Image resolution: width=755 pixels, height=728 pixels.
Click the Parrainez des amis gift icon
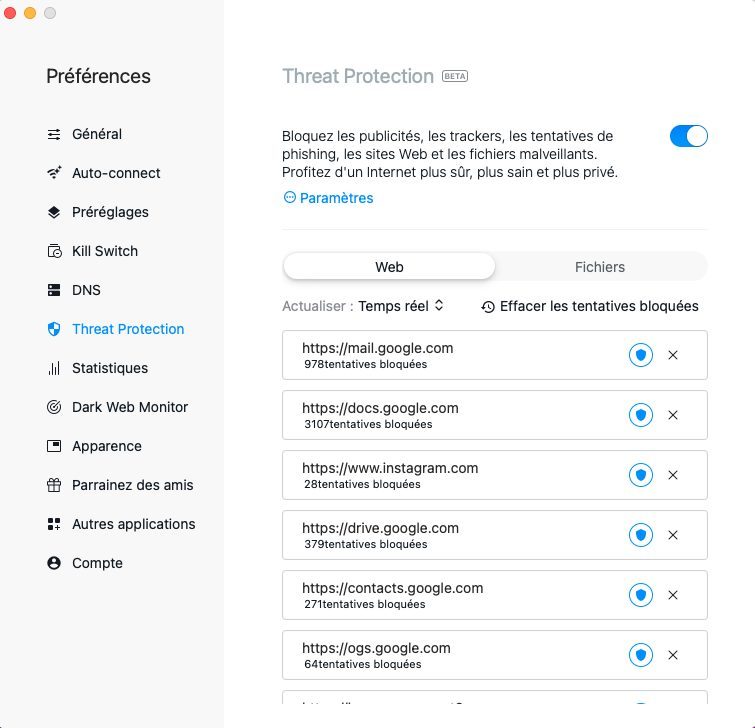click(54, 485)
